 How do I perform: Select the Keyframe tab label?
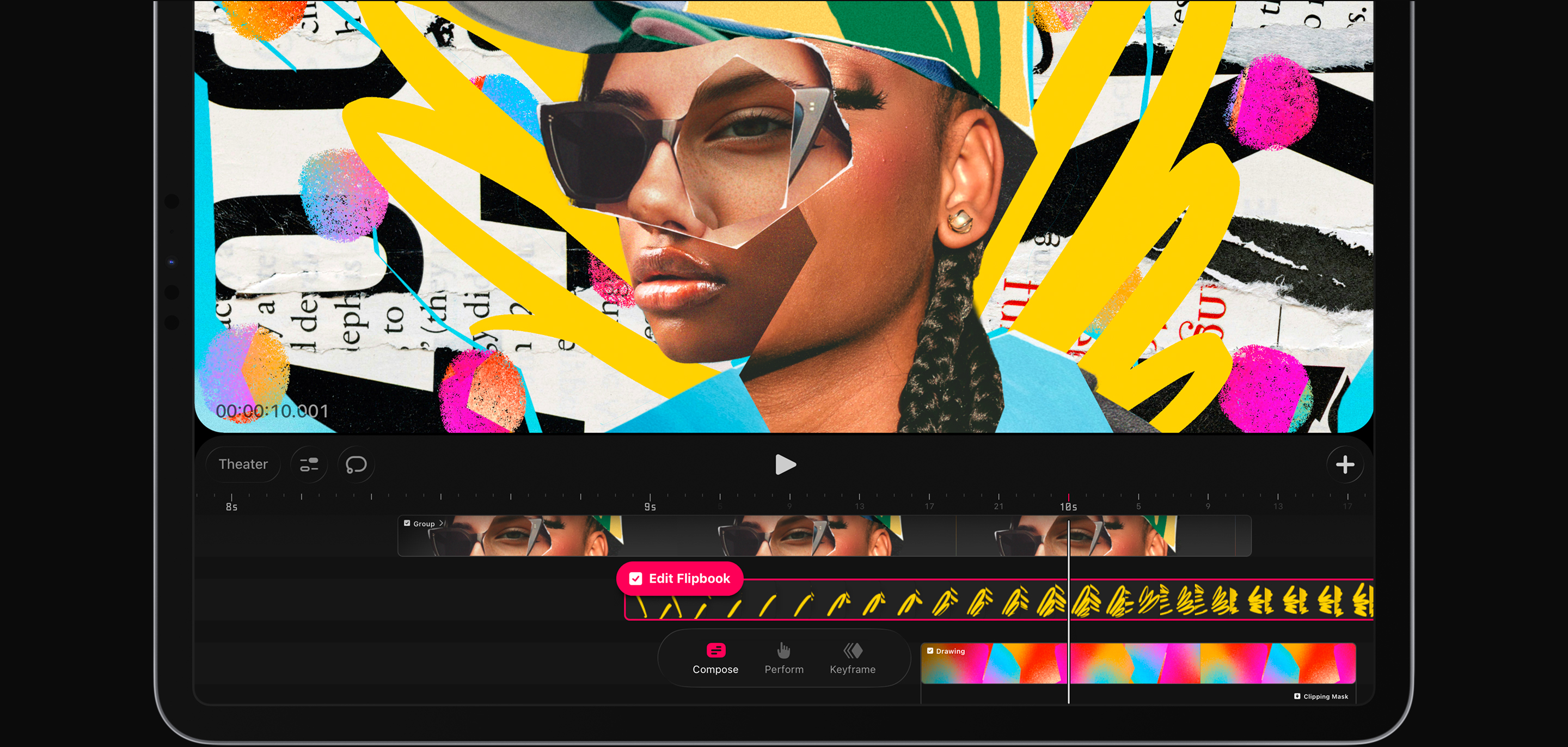coord(852,669)
